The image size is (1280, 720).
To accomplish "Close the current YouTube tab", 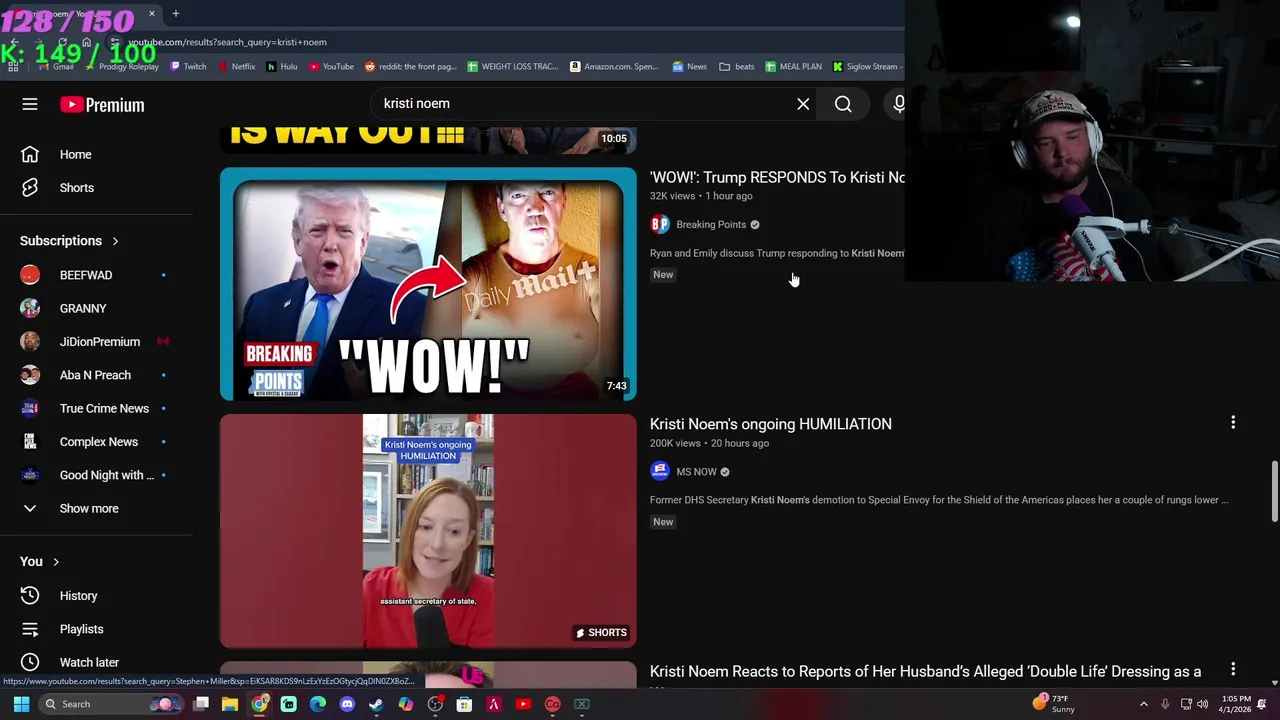I will [152, 13].
